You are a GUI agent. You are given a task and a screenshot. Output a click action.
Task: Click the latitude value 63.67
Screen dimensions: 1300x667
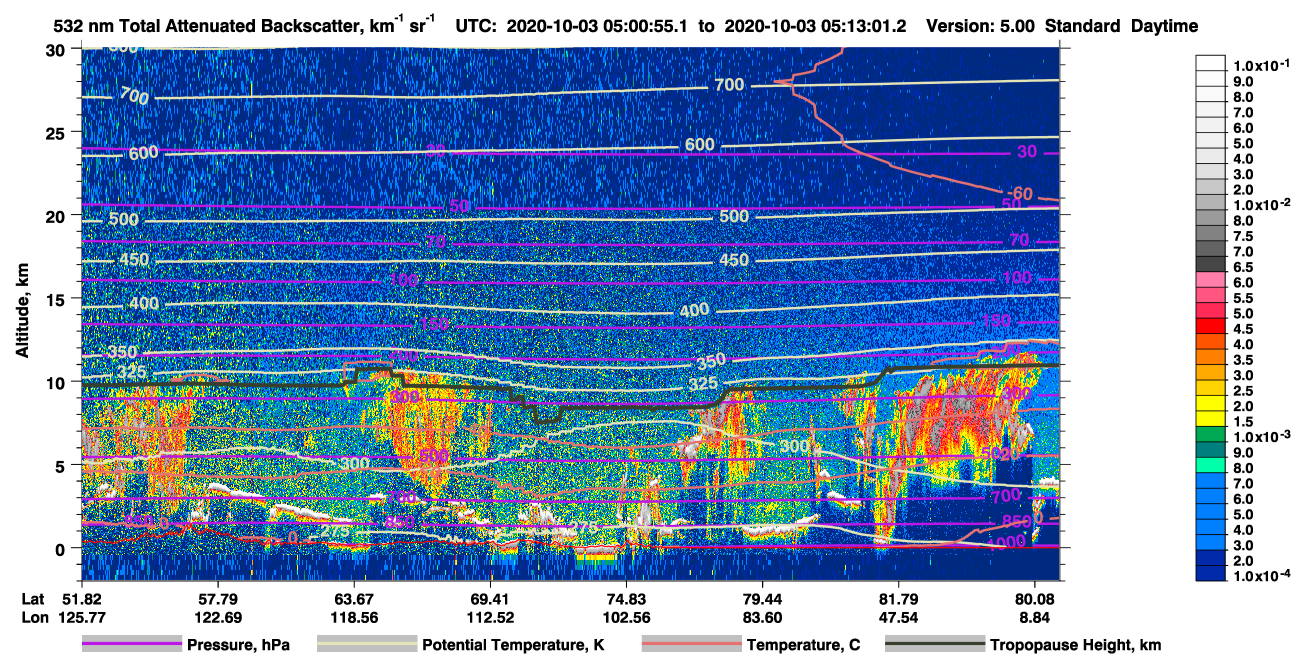[x=353, y=598]
